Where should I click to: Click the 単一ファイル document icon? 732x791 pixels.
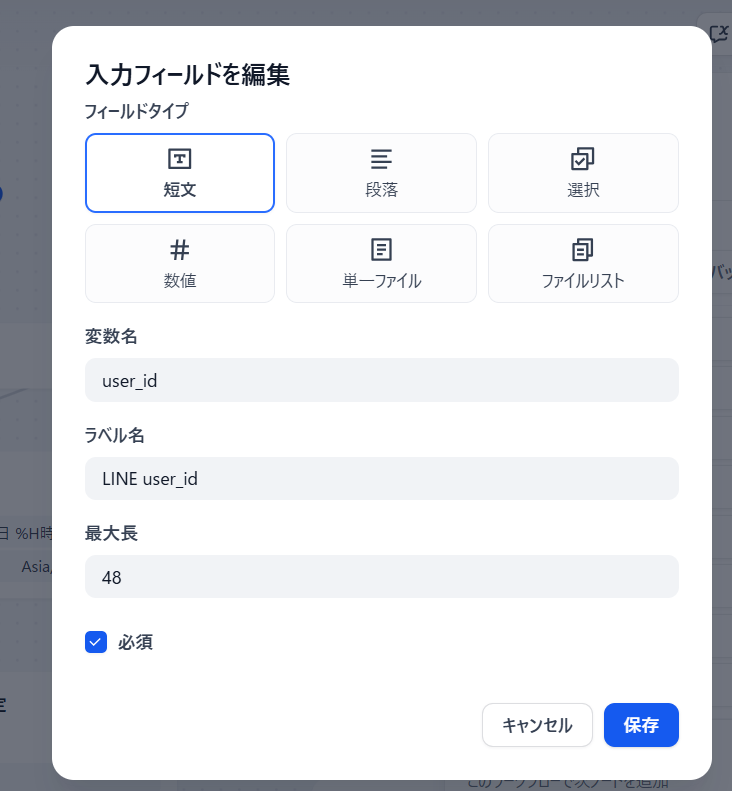click(x=381, y=249)
